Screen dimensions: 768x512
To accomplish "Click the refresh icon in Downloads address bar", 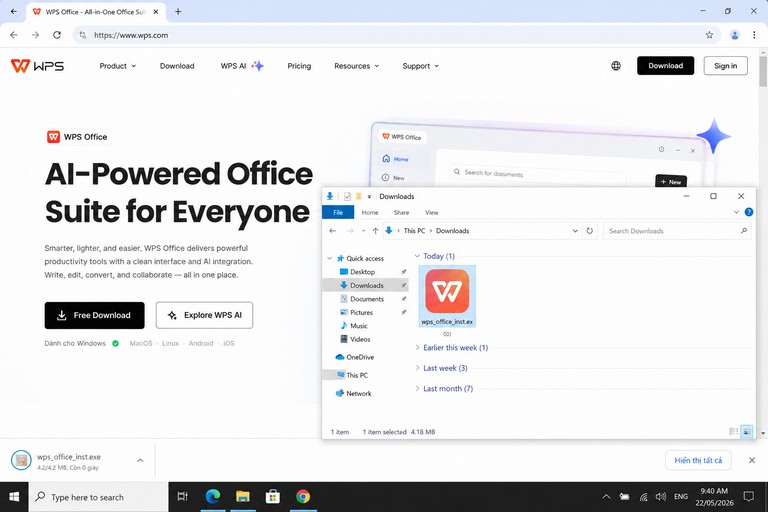I will pos(590,231).
